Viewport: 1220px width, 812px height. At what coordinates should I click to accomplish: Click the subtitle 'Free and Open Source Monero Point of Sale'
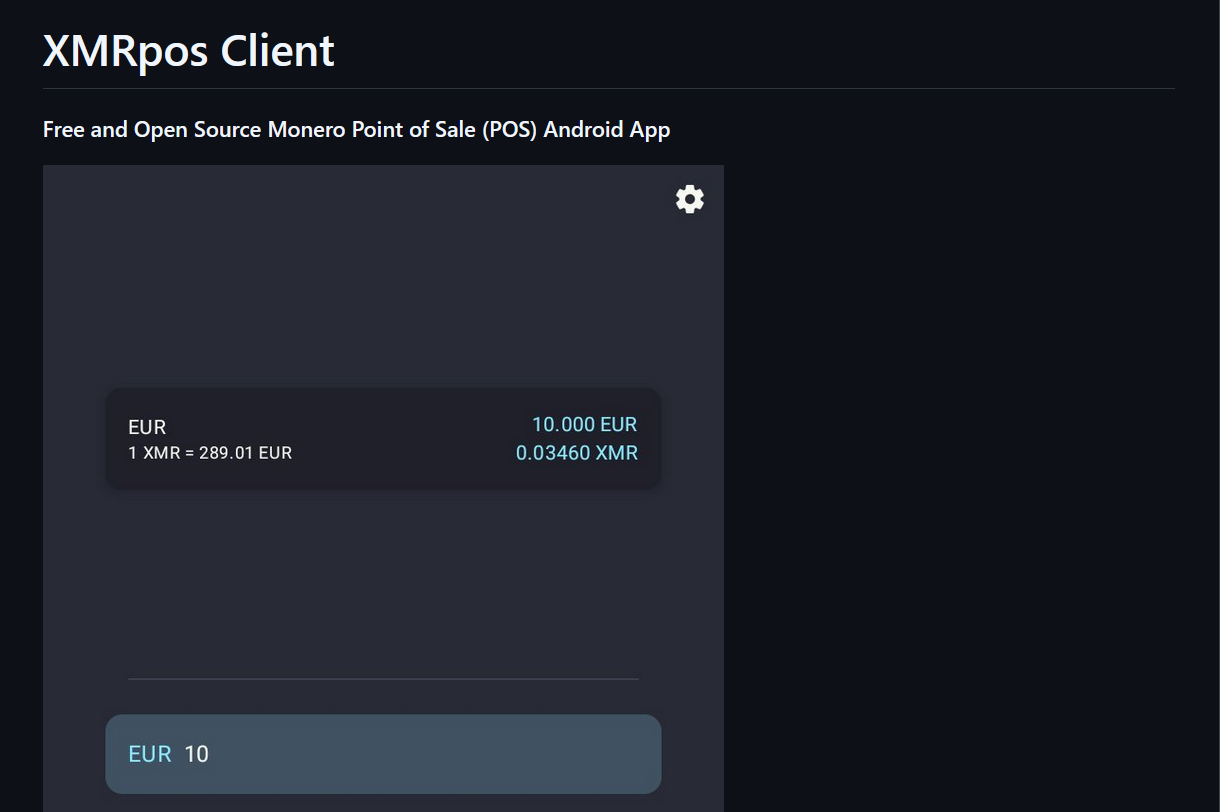(x=261, y=130)
